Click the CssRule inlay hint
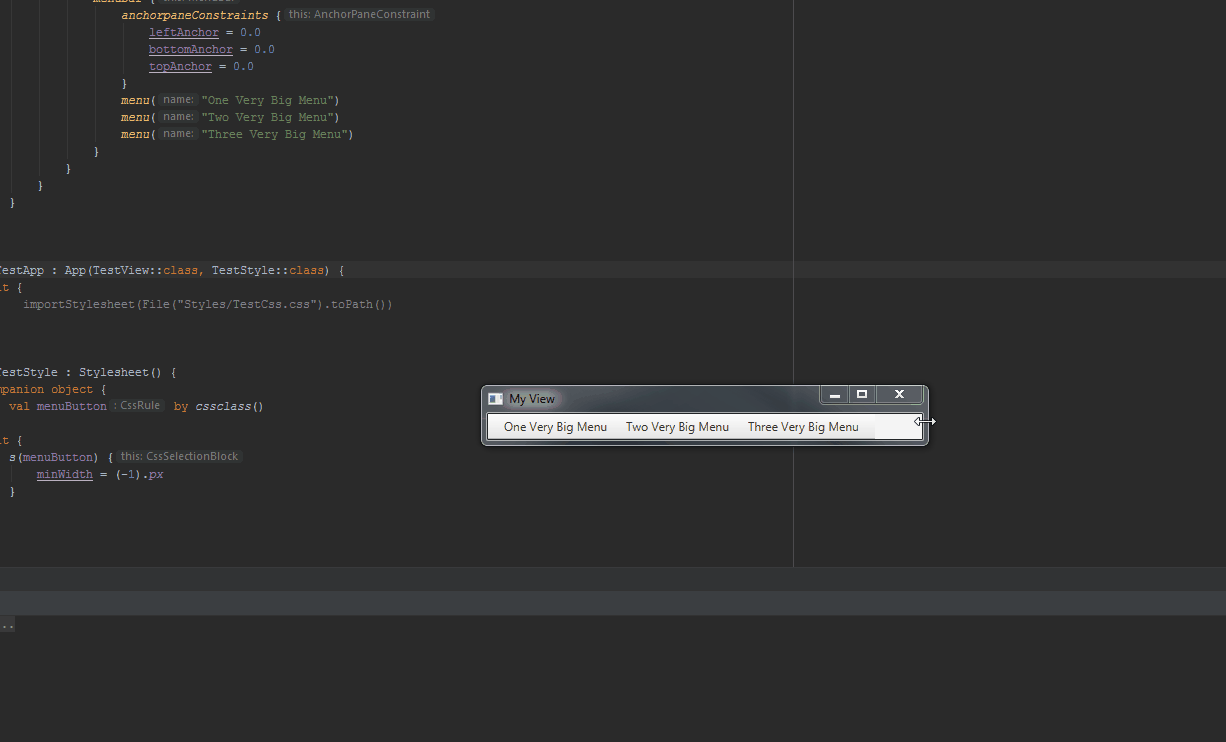The width and height of the screenshot is (1226, 742). pyautogui.click(x=137, y=406)
